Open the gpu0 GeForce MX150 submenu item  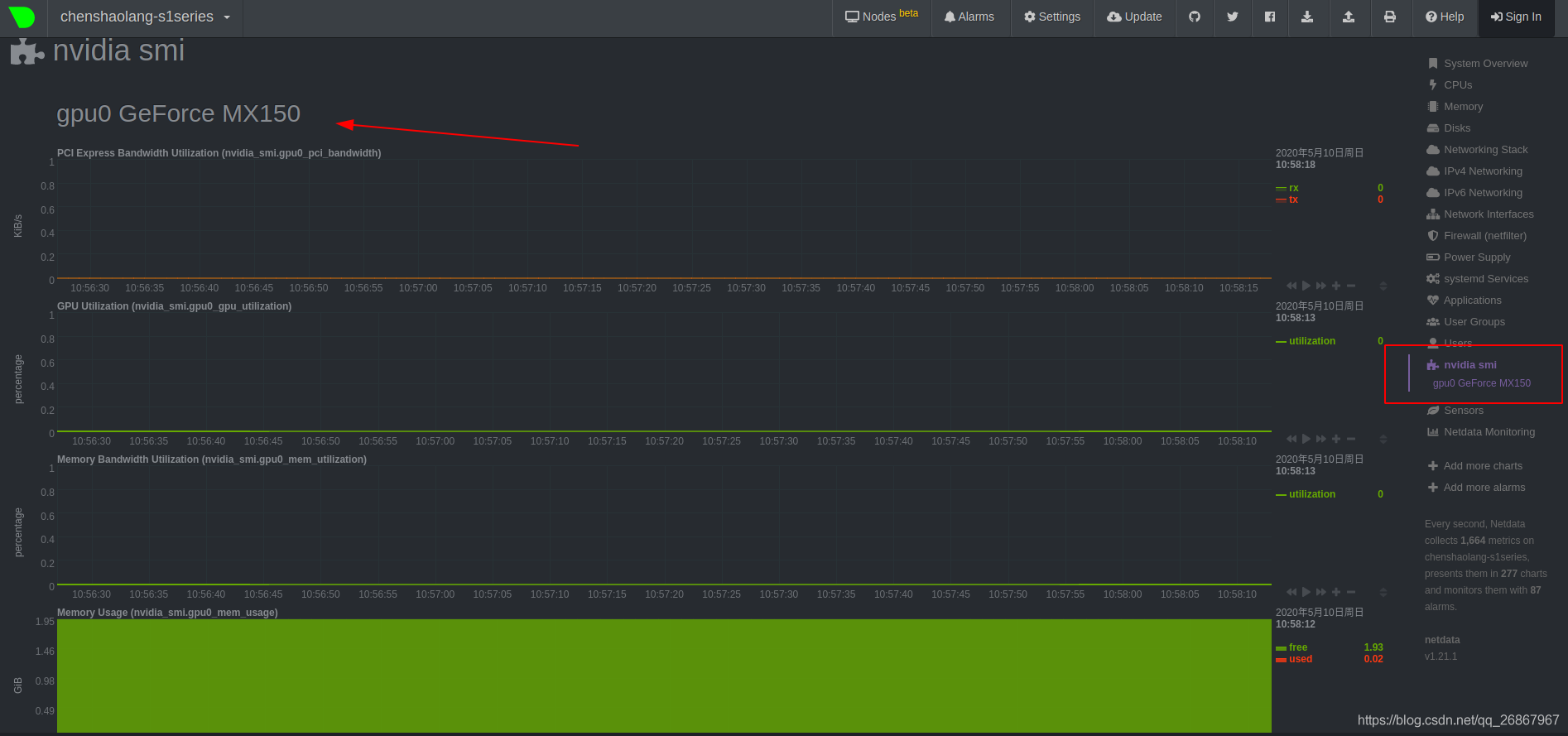tap(1482, 383)
